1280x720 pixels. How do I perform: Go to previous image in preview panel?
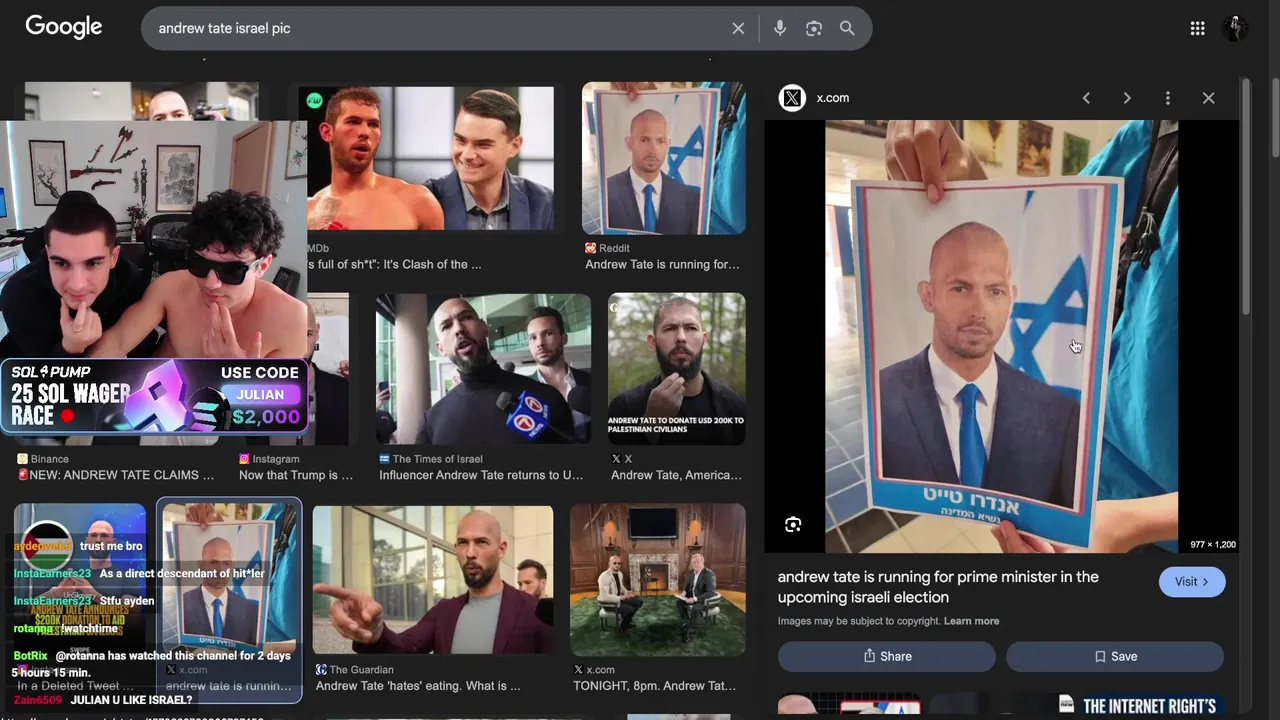(x=1086, y=98)
